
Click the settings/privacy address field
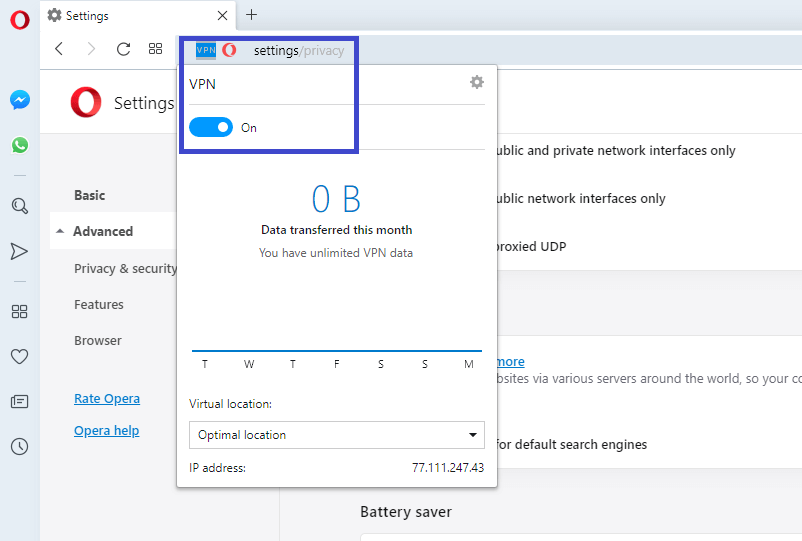[299, 50]
